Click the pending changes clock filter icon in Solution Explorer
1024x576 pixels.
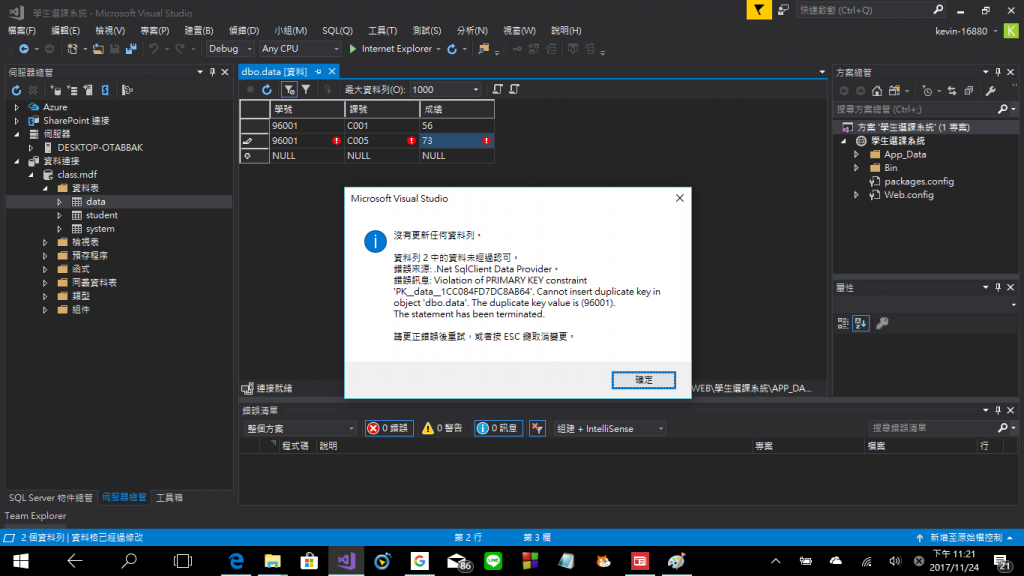pyautogui.click(x=927, y=91)
